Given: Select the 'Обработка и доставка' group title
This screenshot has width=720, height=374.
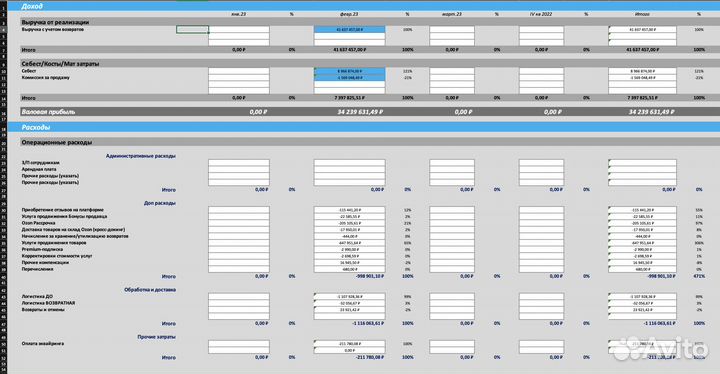Looking at the screenshot, I should [x=150, y=289].
